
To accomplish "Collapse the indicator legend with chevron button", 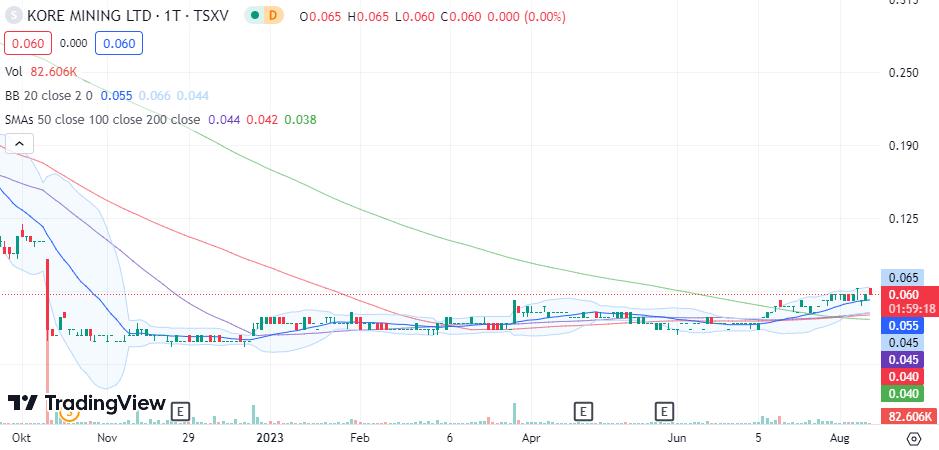I will (19, 144).
